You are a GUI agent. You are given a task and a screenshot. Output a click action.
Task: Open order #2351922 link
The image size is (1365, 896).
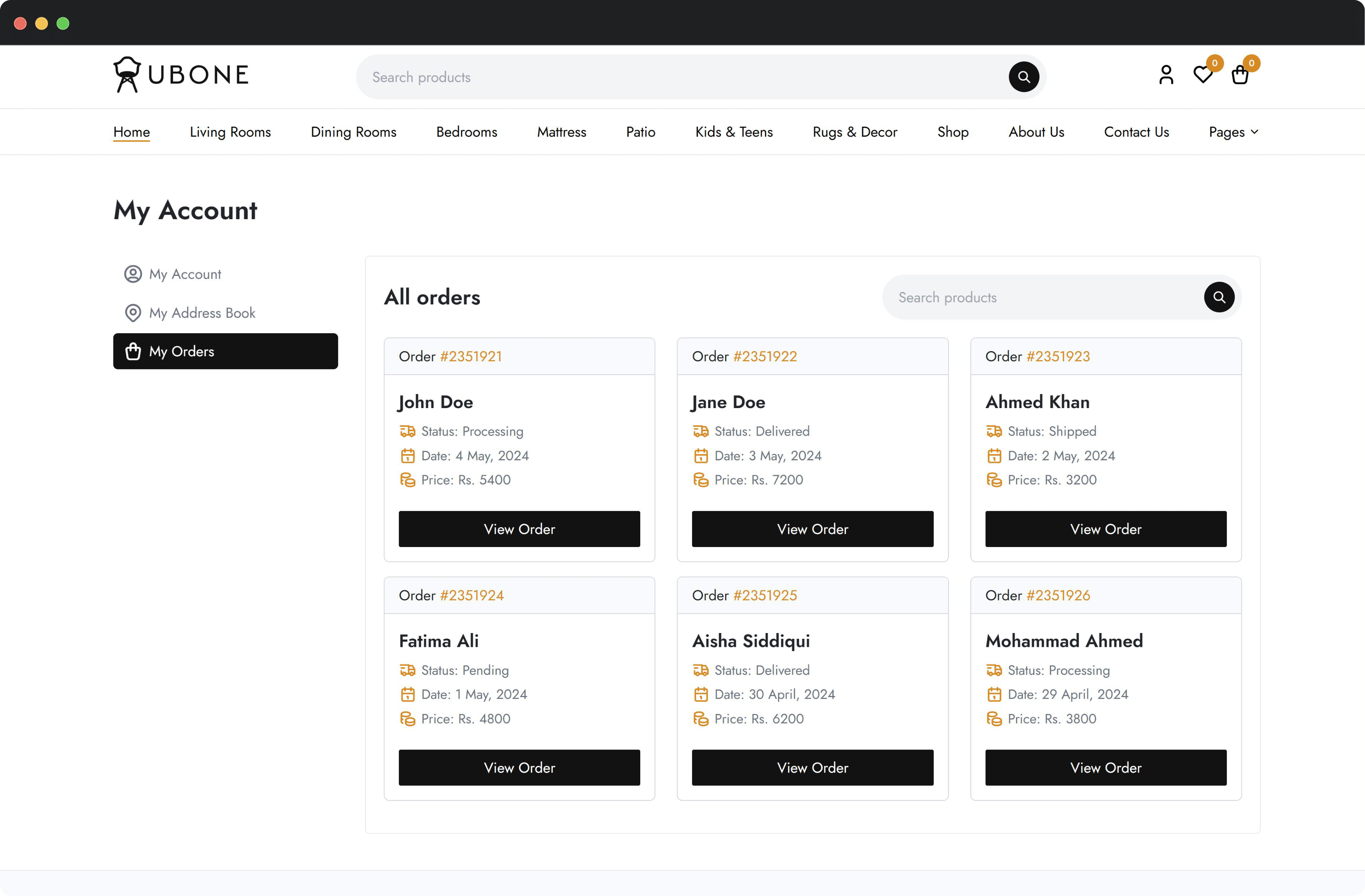tap(765, 355)
